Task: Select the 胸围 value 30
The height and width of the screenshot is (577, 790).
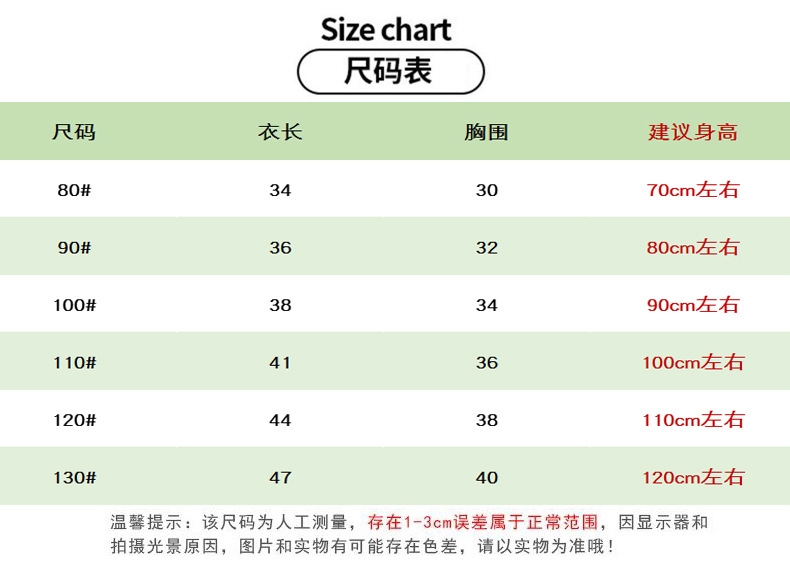Action: point(486,190)
